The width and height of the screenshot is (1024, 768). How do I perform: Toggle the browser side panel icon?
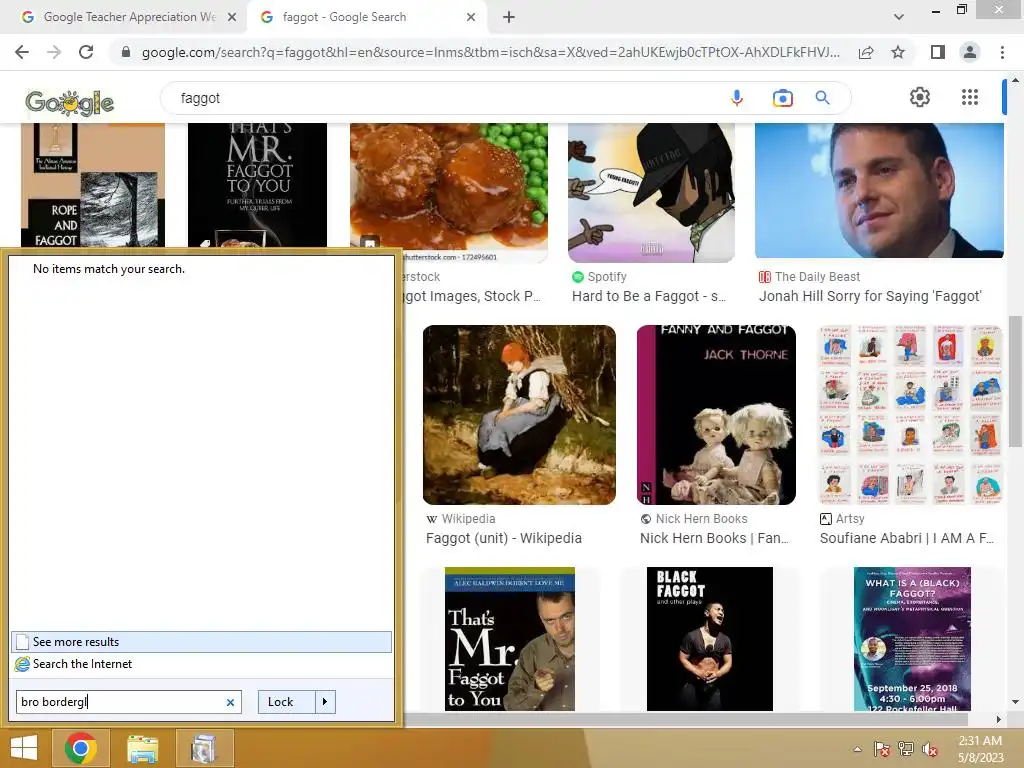pos(938,52)
